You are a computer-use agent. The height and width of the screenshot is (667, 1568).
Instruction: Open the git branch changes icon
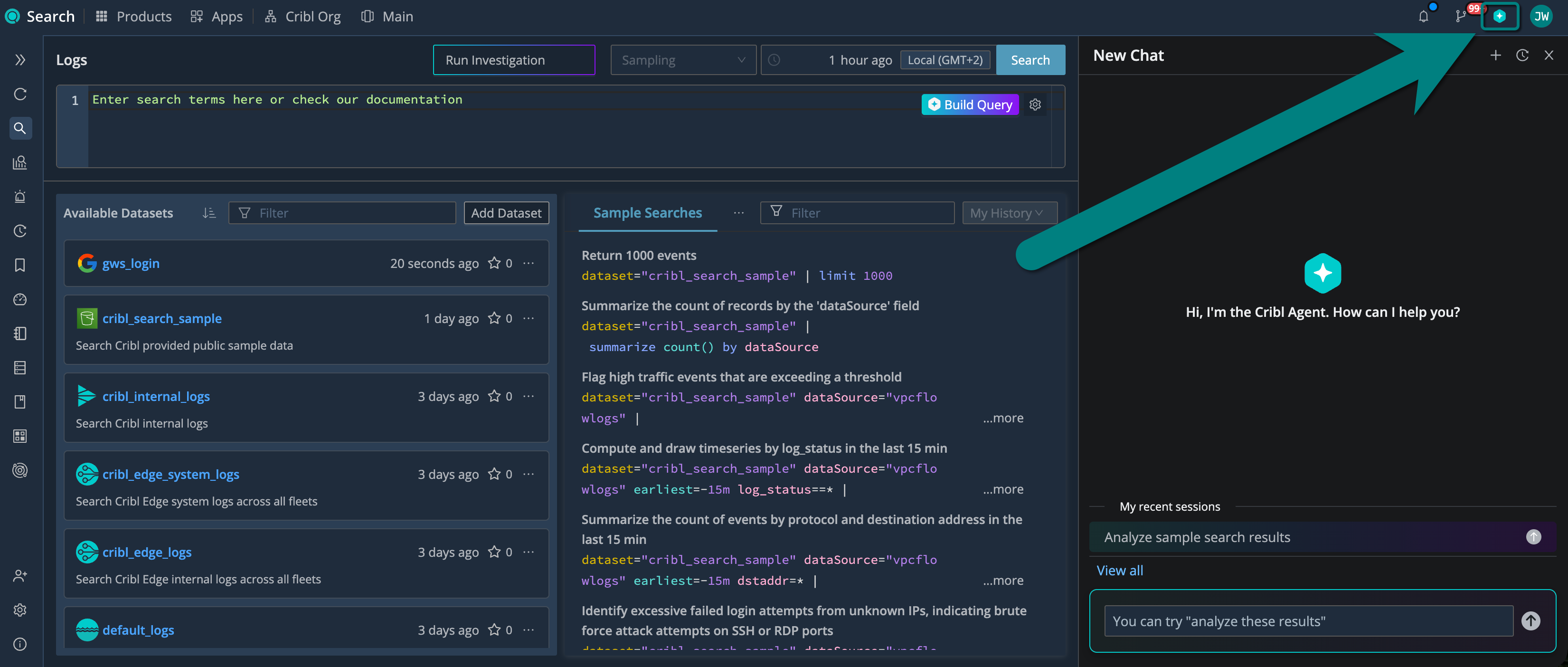[1460, 17]
